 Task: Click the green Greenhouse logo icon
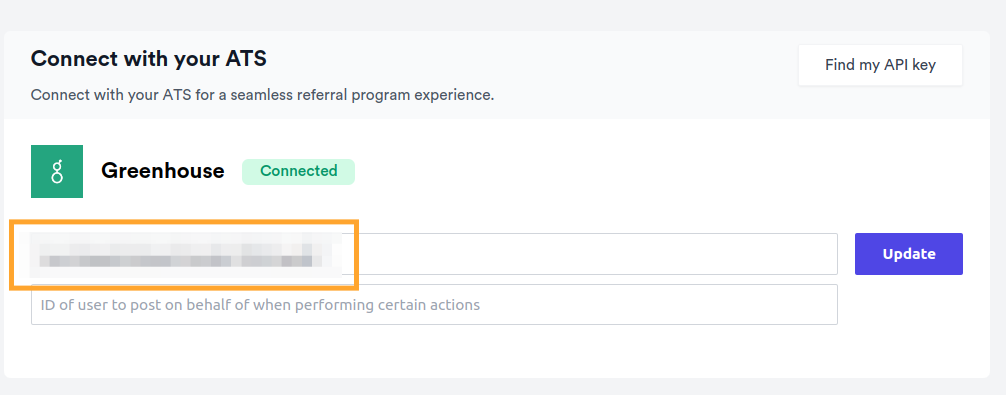57,171
